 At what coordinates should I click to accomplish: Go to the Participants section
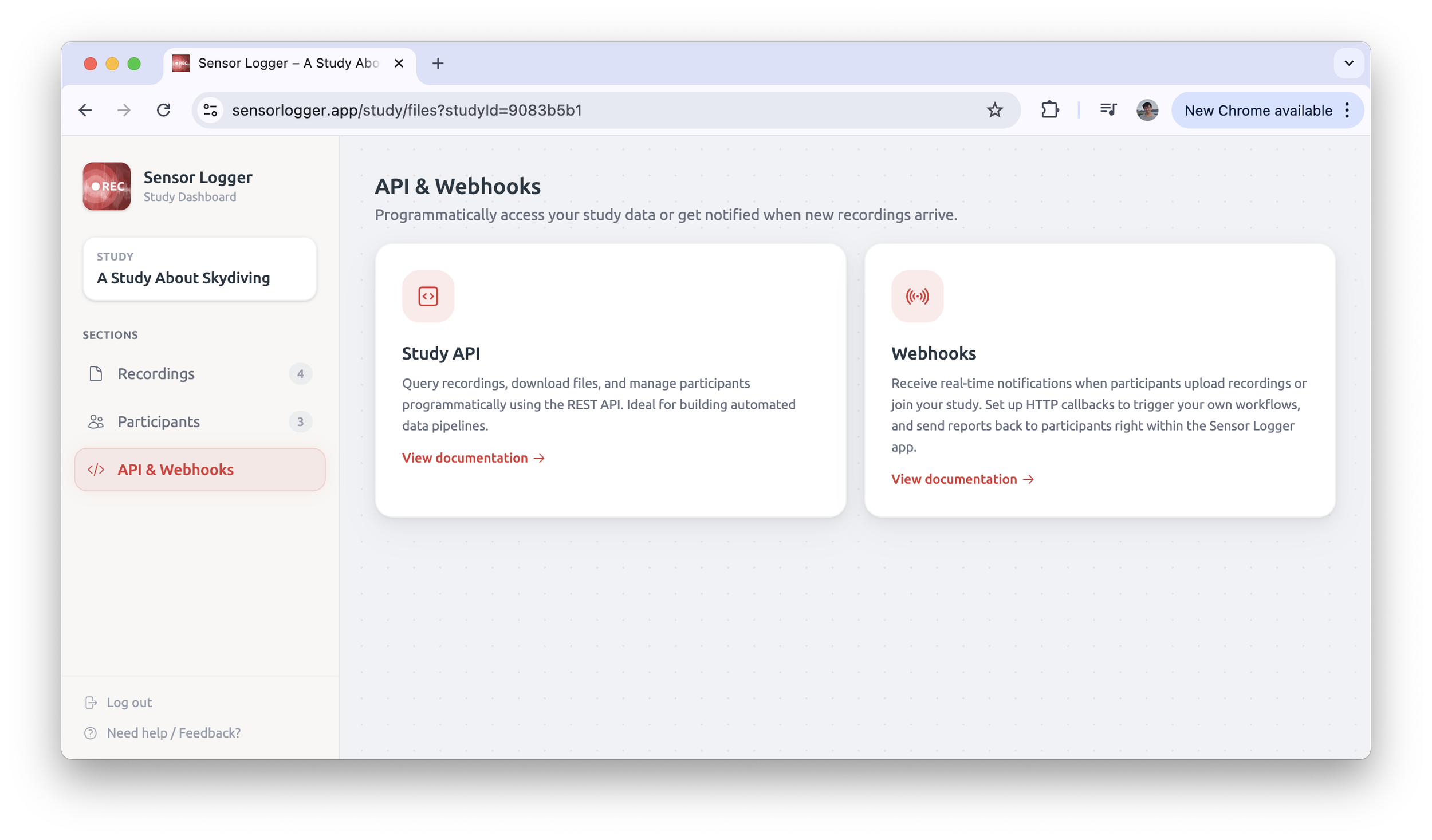pos(159,422)
